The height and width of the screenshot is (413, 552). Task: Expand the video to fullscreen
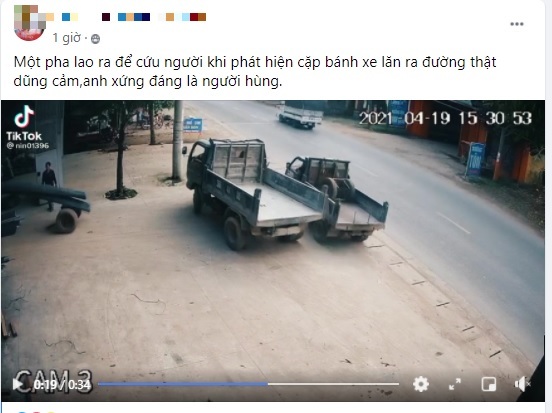tap(455, 384)
